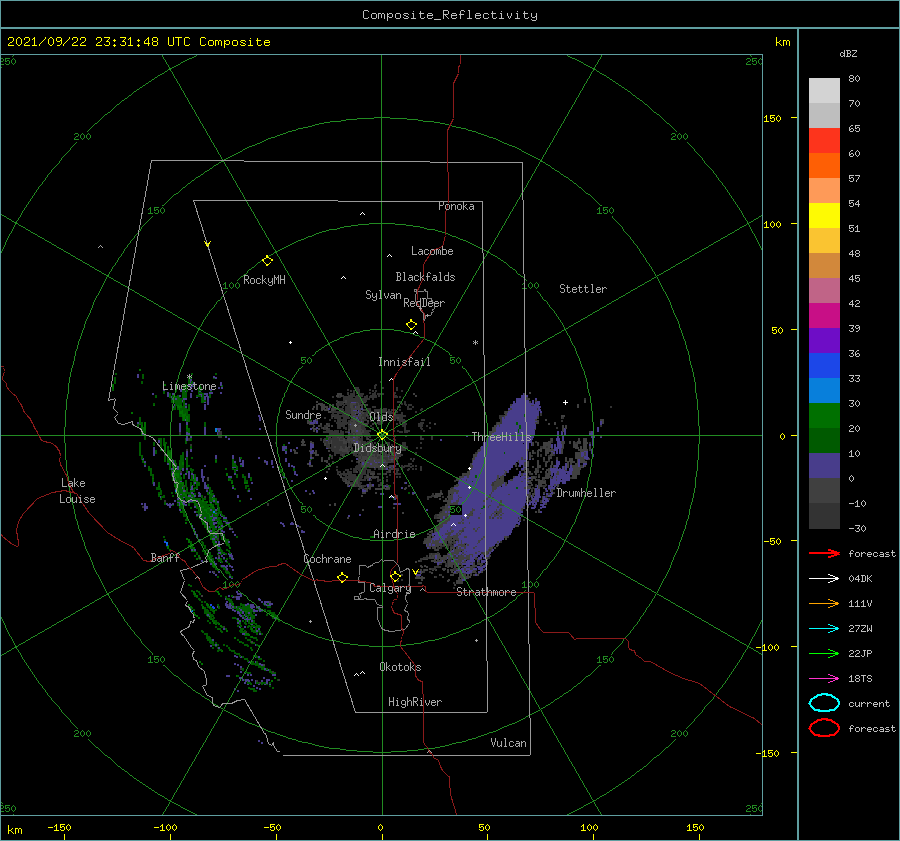This screenshot has width=900, height=841.
Task: Click the 2021/09/22 23:31:48 UTC timestamp
Action: point(99,42)
